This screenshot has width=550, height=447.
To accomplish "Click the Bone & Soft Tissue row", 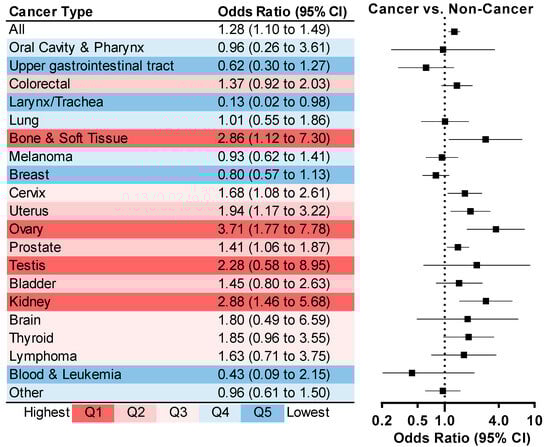I will coord(180,138).
